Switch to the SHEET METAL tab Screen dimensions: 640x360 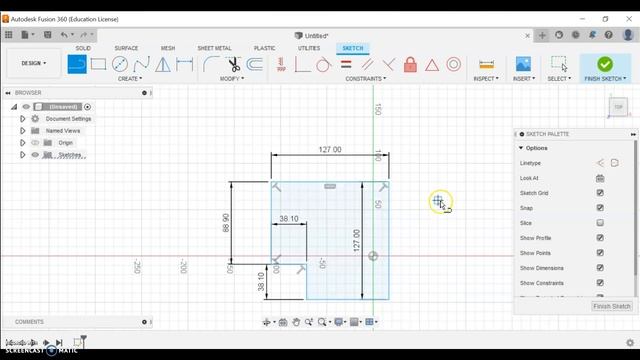(x=214, y=48)
